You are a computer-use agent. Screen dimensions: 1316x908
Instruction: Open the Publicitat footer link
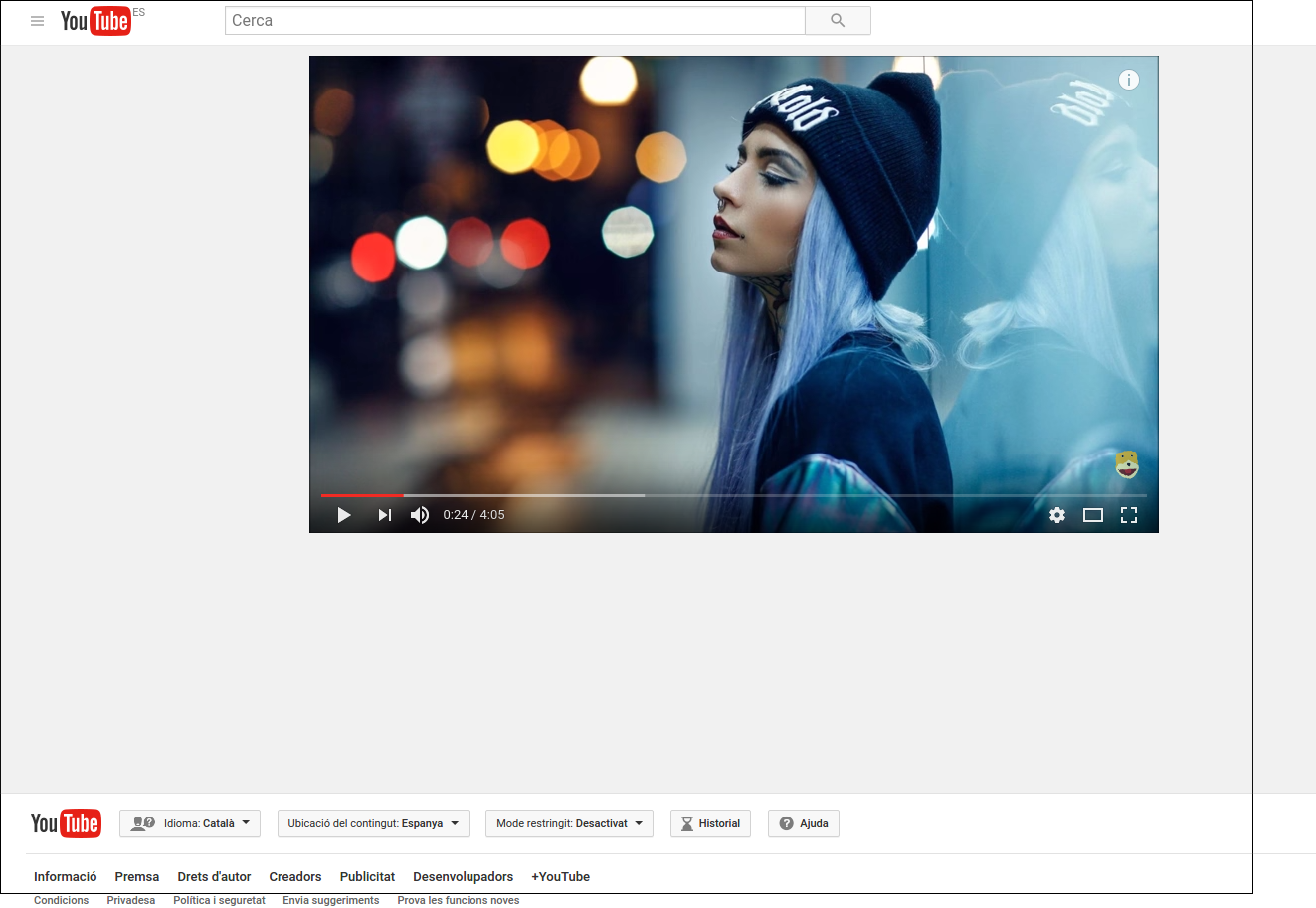coord(367,877)
